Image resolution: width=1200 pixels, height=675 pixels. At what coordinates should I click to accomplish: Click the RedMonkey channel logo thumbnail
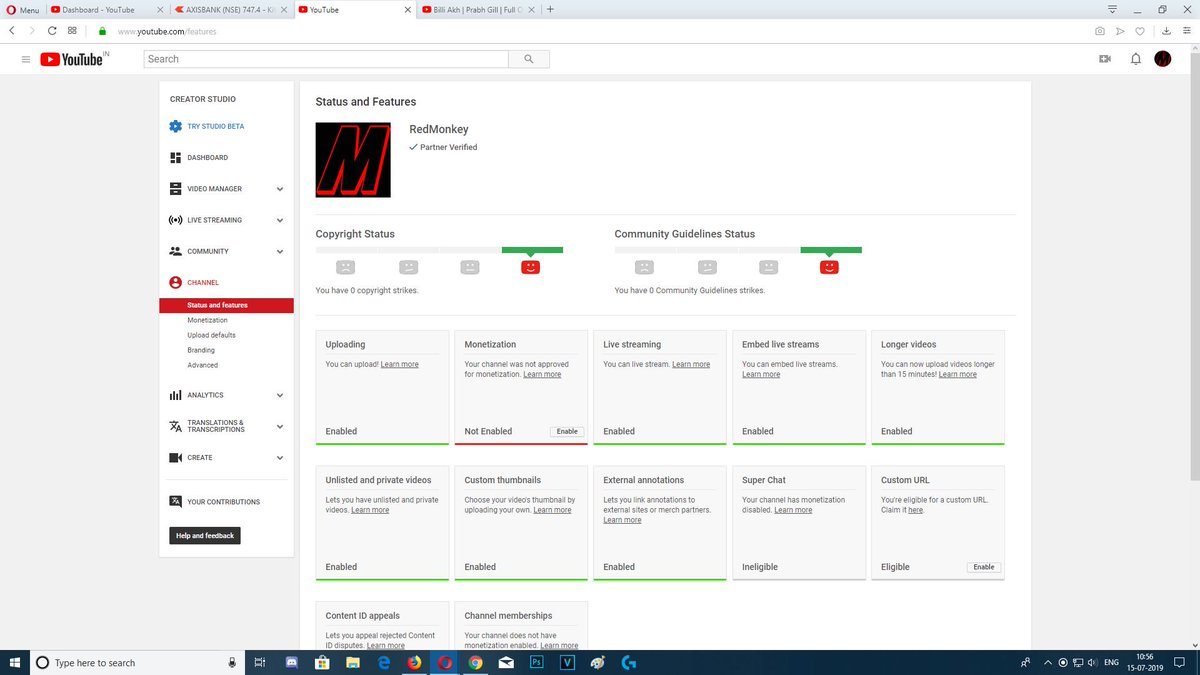pos(353,160)
